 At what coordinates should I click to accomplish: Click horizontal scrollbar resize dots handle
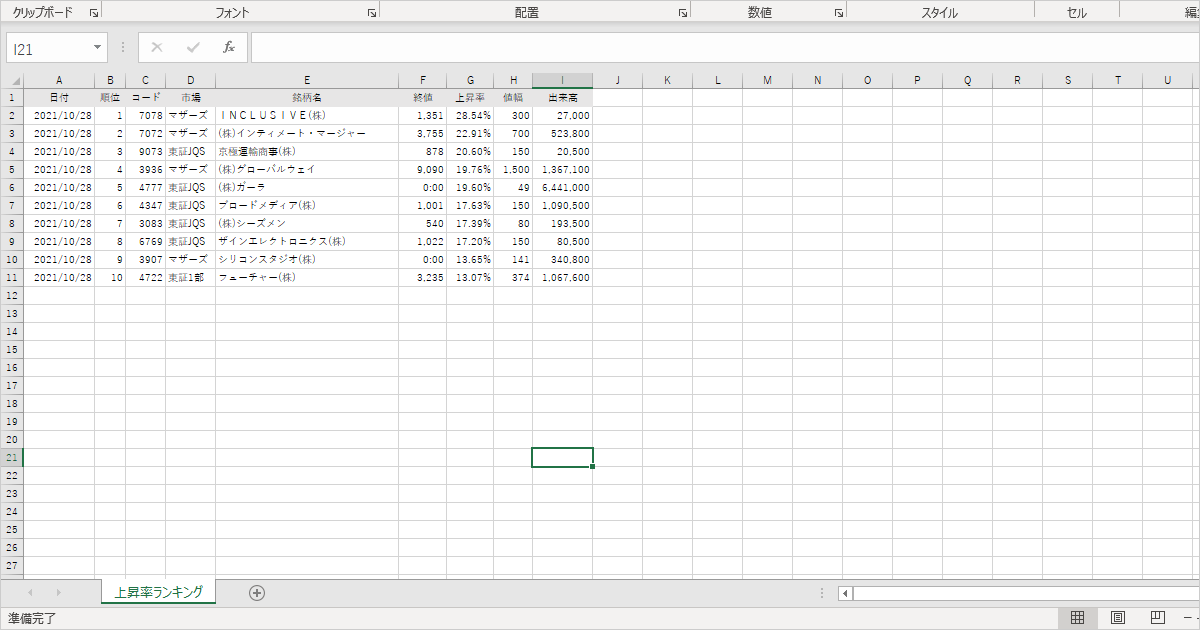coord(822,593)
